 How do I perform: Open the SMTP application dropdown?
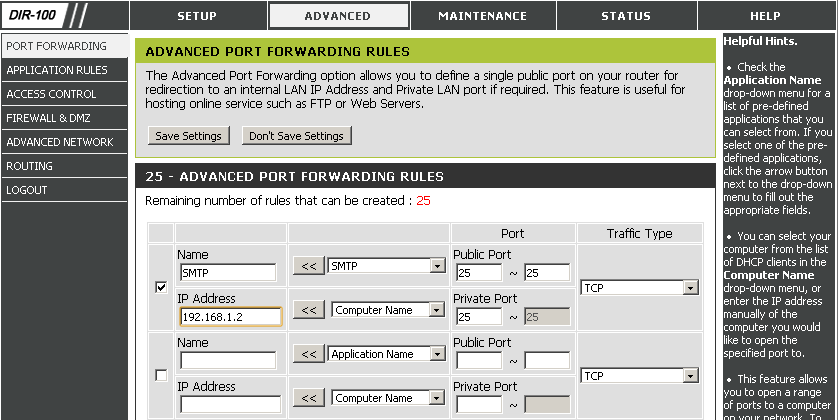click(386, 266)
